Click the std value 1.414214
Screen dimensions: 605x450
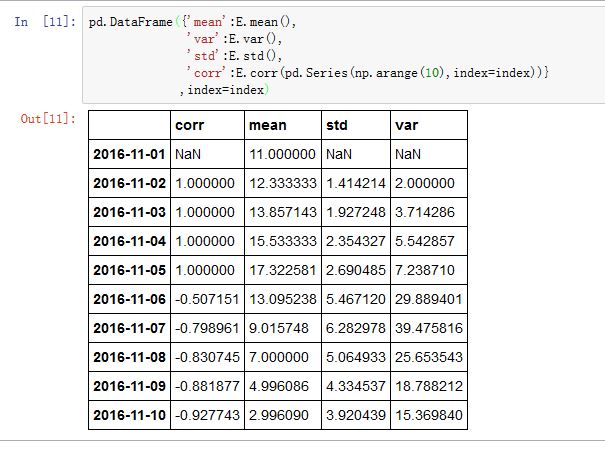click(356, 184)
